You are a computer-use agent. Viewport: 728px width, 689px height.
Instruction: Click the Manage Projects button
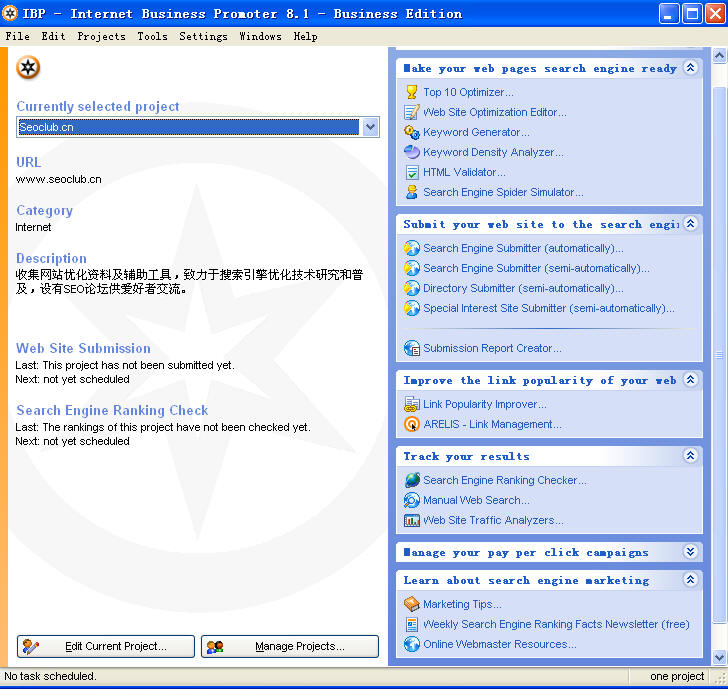290,646
